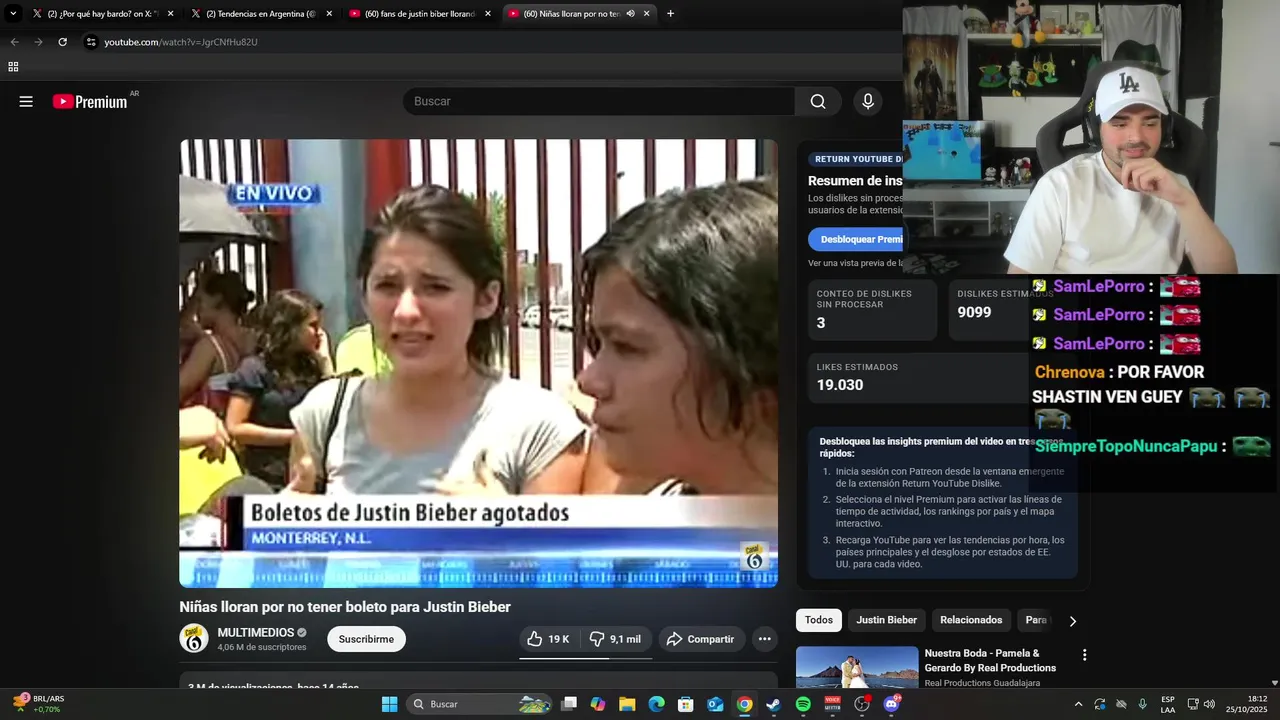Like the video with thumbs-up 19 K

pos(548,639)
